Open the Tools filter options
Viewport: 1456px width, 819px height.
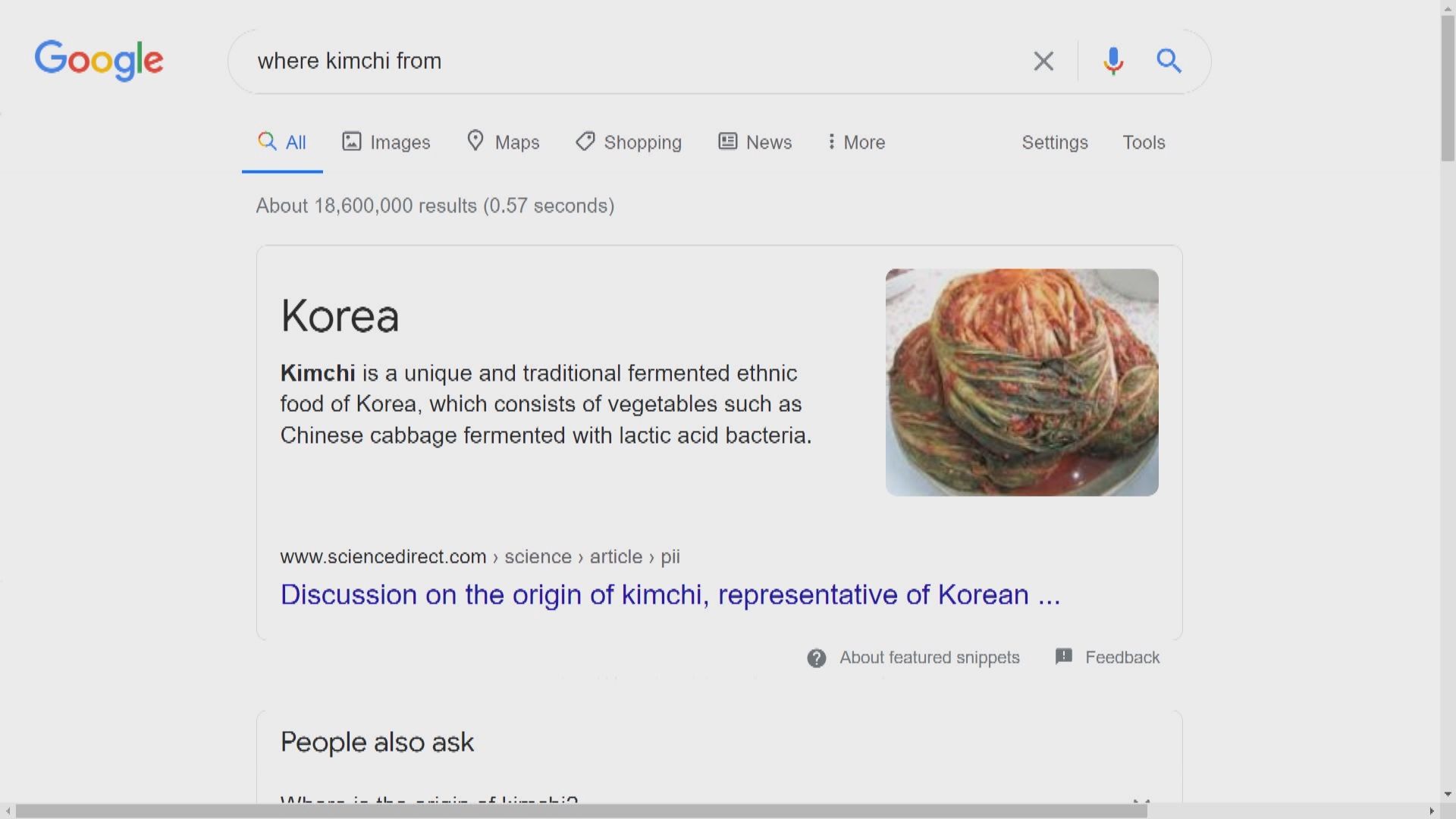click(x=1144, y=142)
